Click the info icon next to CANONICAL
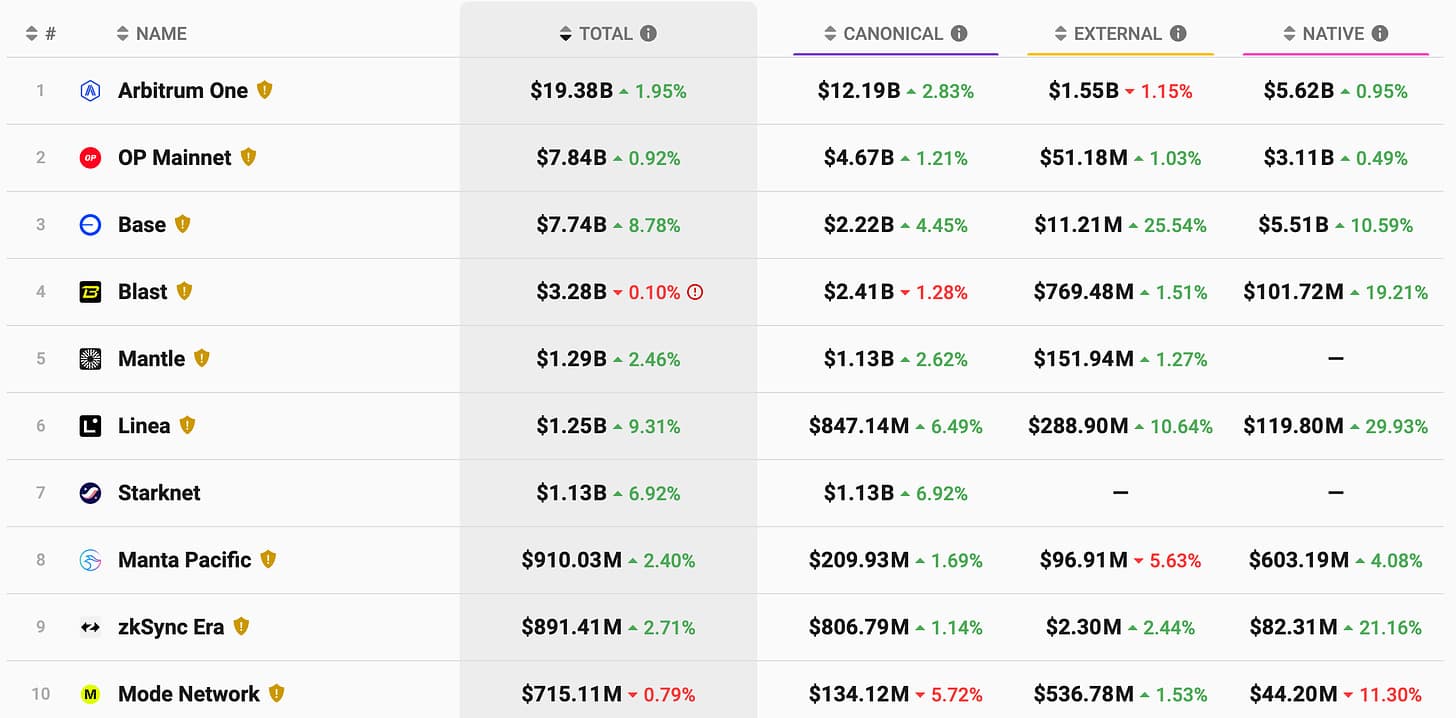Screen dimensions: 1456x718 click(959, 33)
